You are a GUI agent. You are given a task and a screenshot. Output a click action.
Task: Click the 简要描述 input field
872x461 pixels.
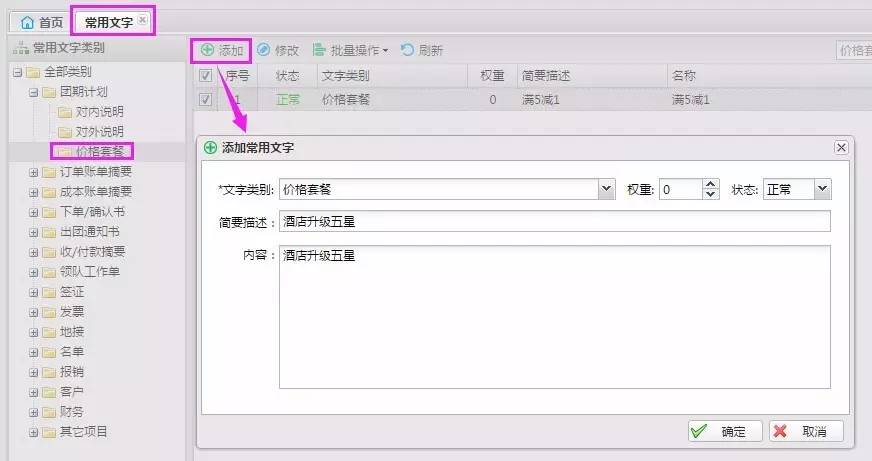555,221
